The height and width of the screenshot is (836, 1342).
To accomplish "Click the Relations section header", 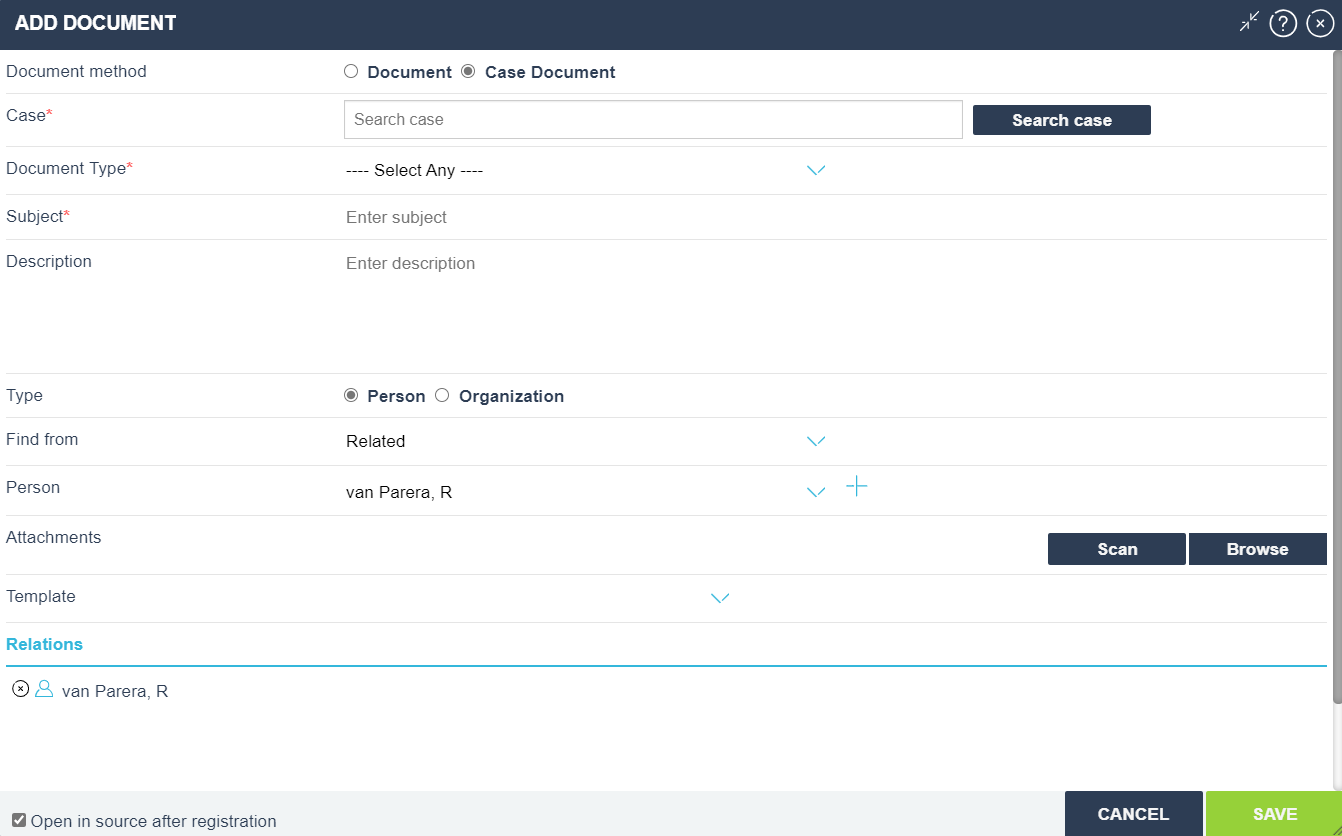I will tap(45, 644).
